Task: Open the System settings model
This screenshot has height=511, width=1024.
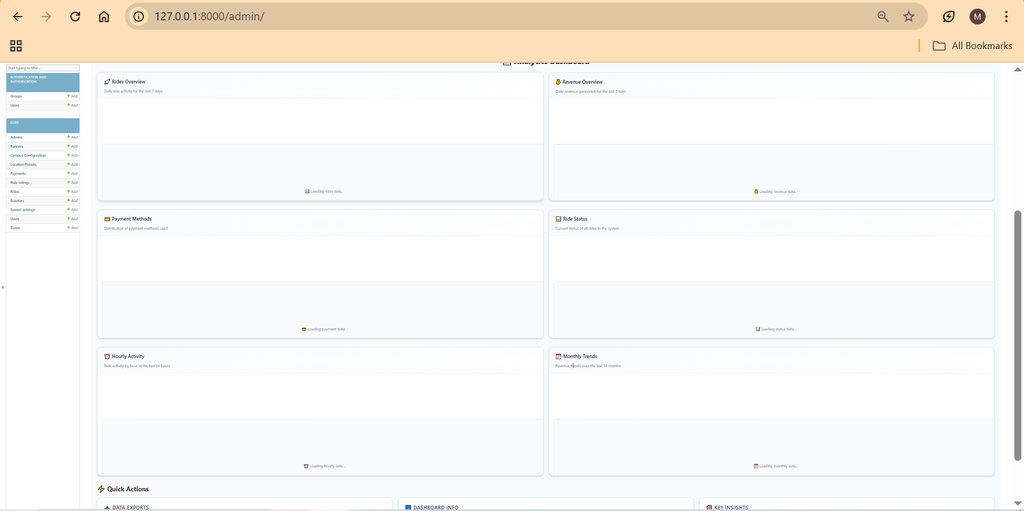Action: pos(23,210)
